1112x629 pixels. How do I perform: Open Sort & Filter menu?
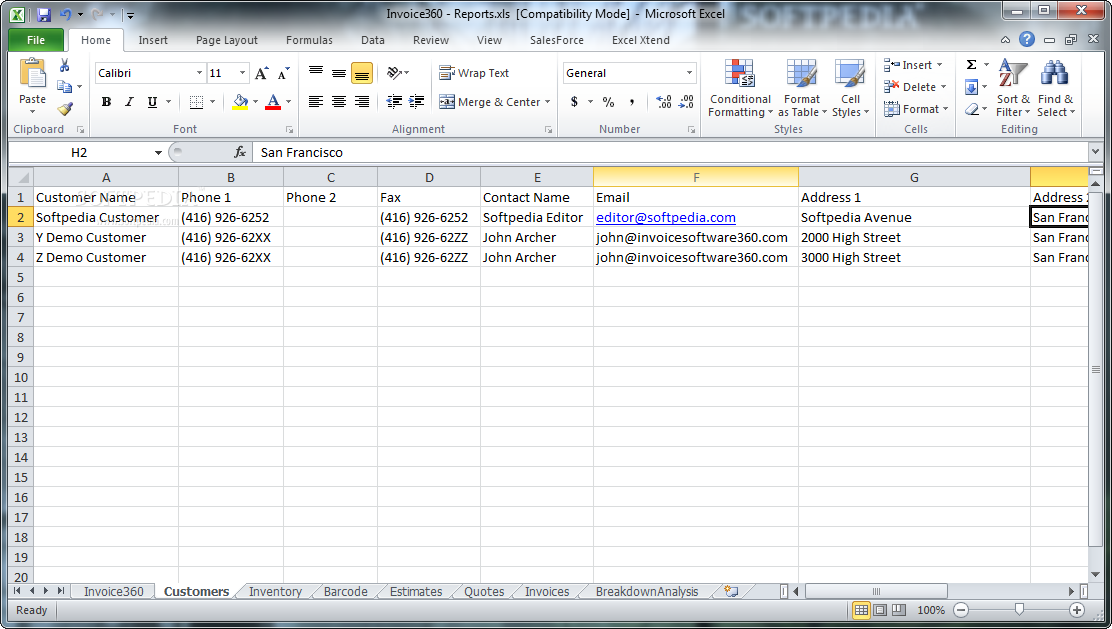1013,88
